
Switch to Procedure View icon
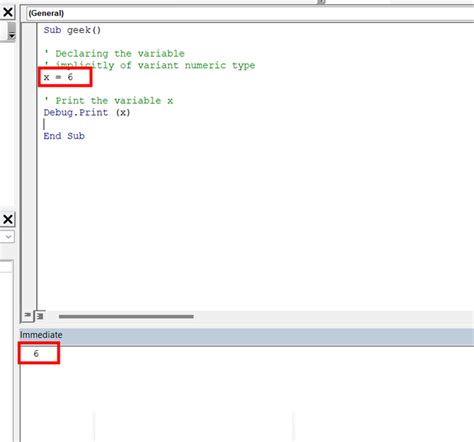(x=28, y=315)
